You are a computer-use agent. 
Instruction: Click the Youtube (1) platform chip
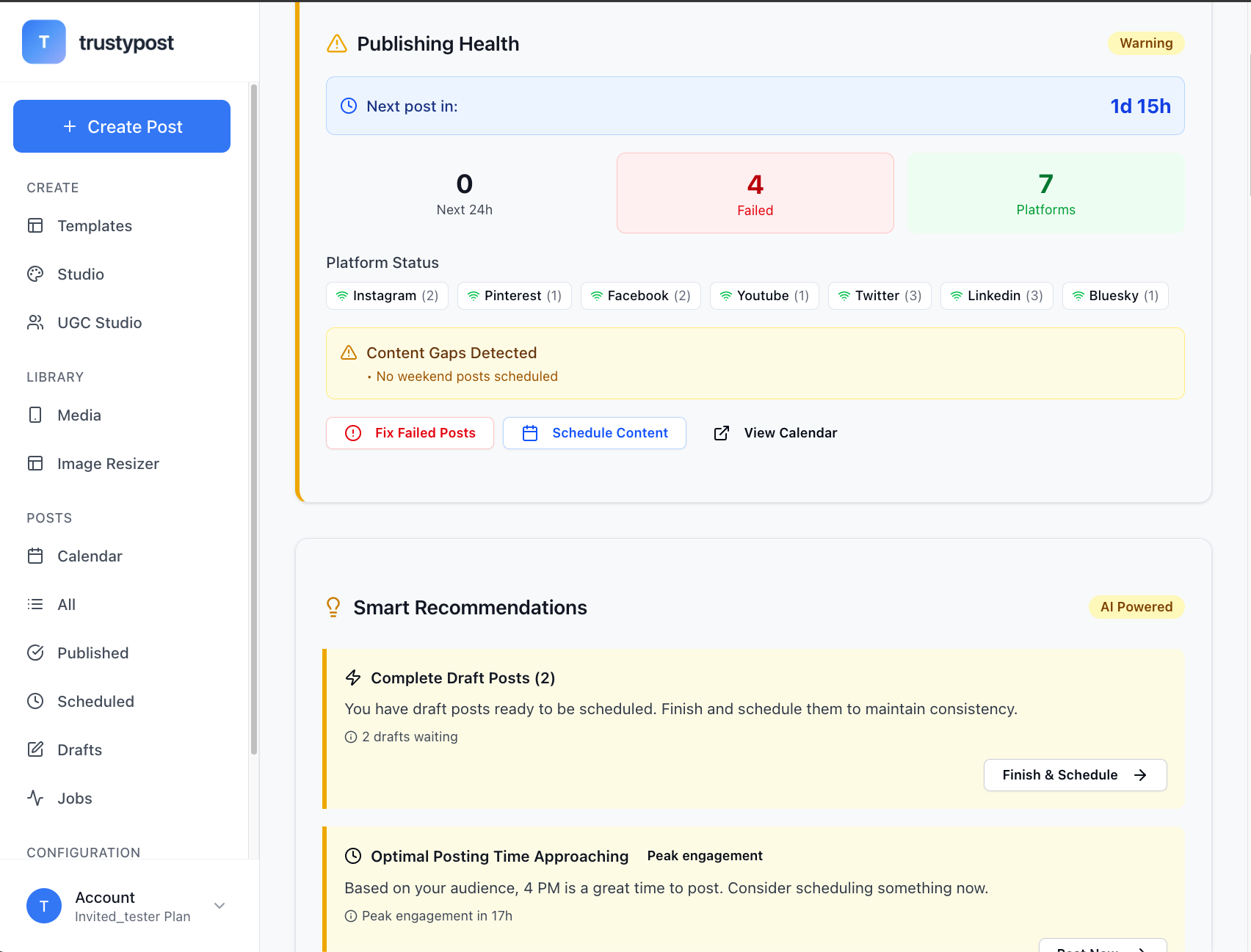coord(764,296)
